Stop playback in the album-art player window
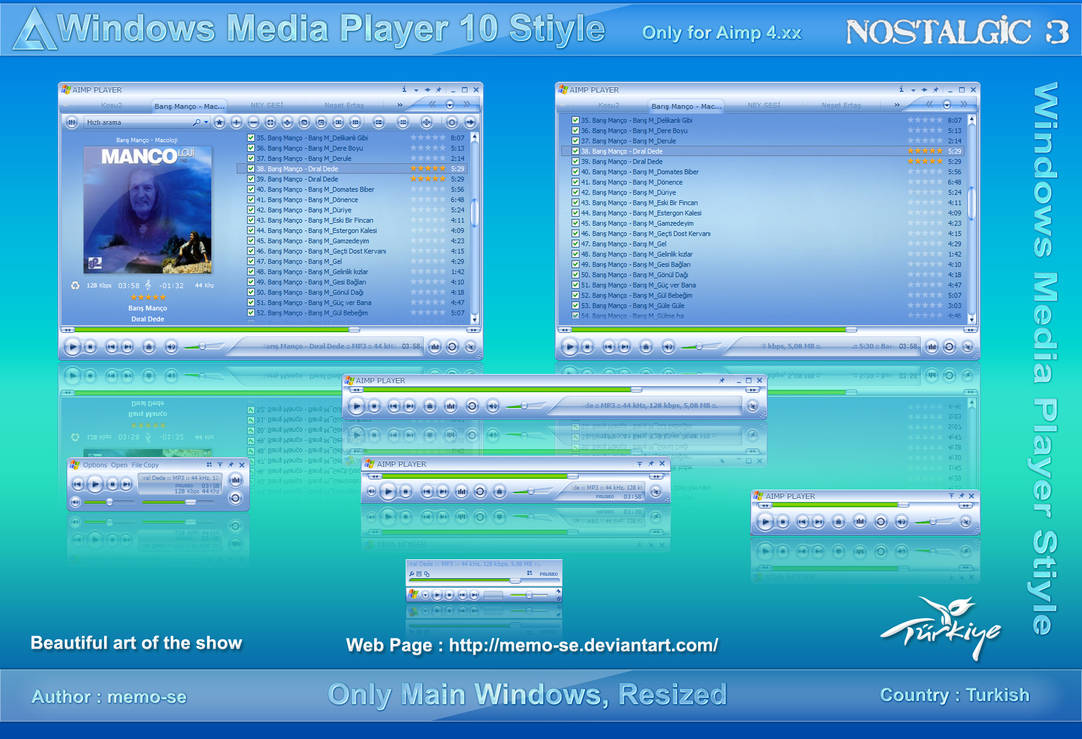 [90, 347]
